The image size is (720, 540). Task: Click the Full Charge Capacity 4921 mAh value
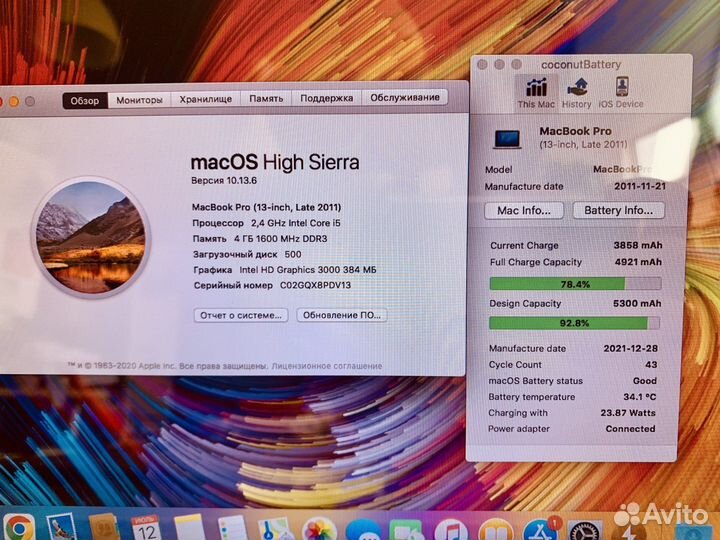pos(638,262)
